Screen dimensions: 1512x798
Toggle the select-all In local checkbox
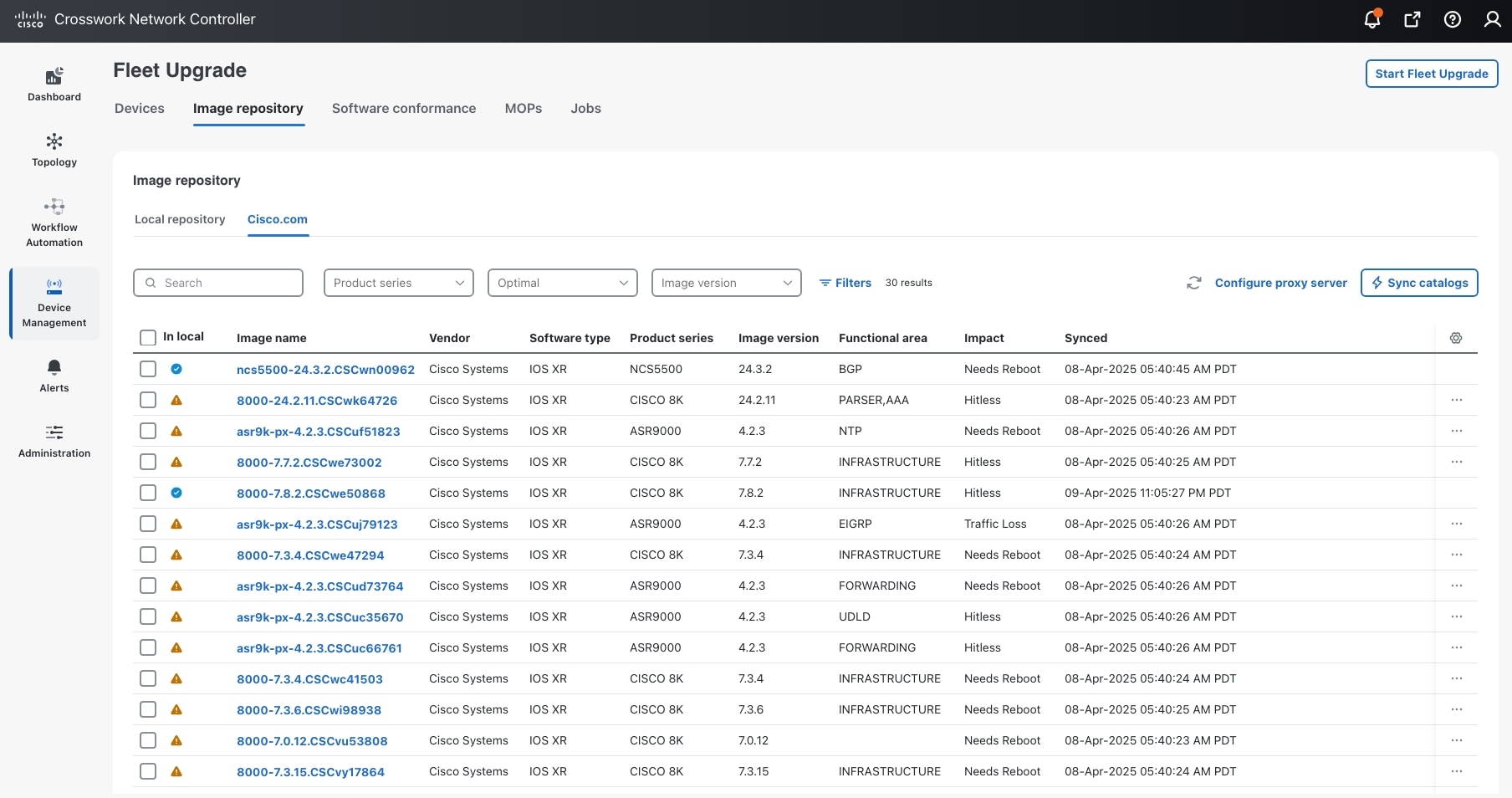[148, 338]
